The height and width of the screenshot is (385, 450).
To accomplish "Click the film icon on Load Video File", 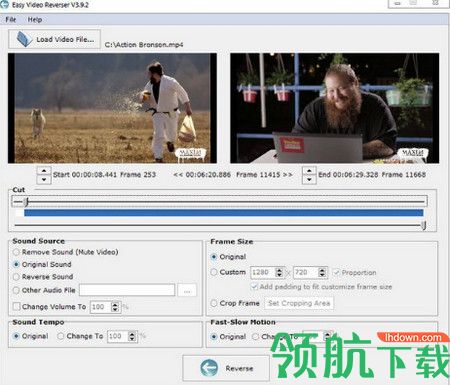I will 24,39.
